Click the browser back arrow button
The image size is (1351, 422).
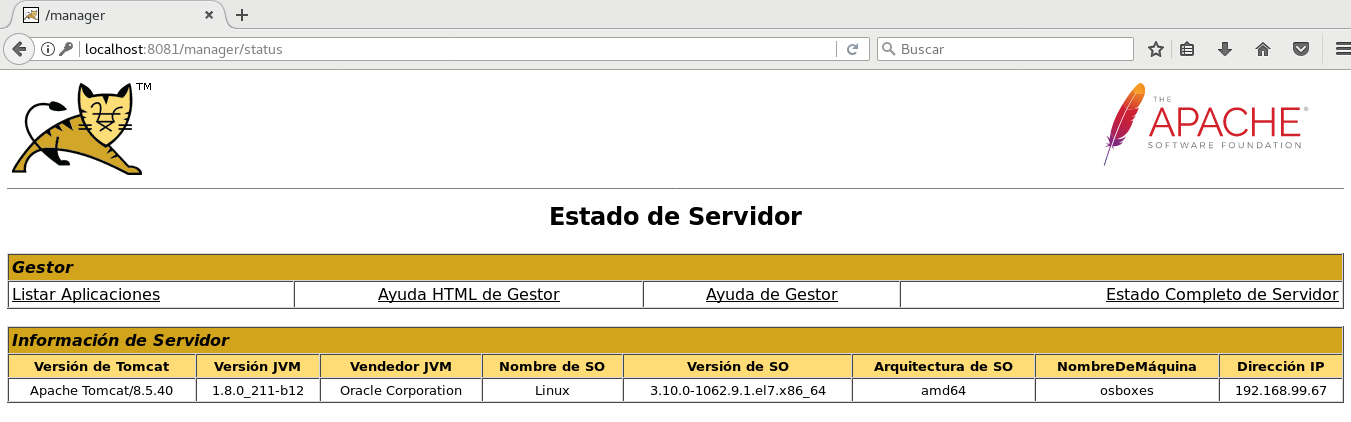[x=18, y=49]
